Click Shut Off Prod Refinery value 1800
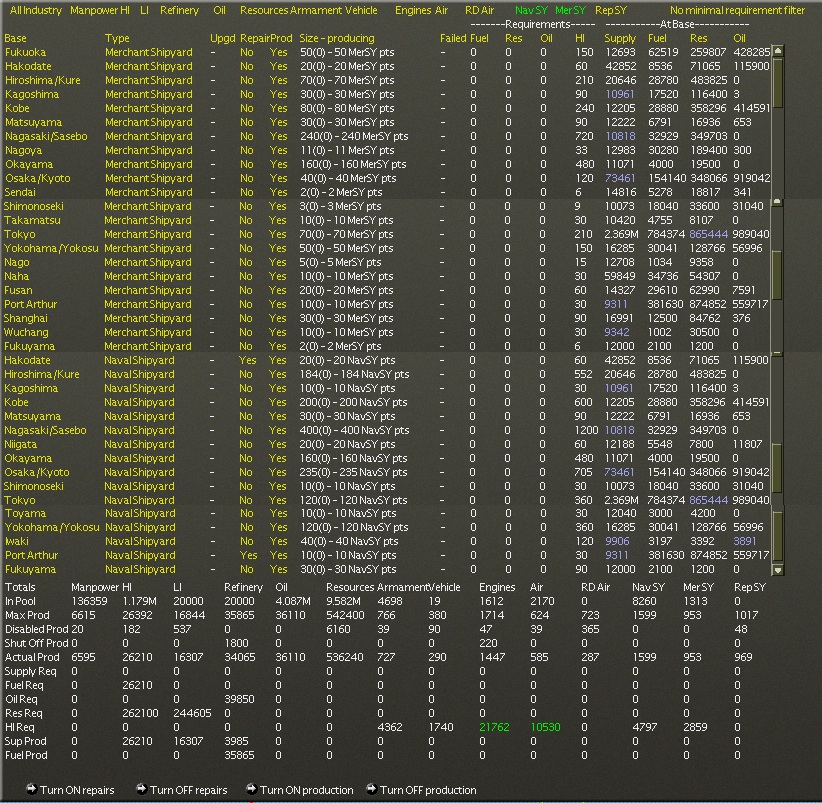 tap(236, 644)
